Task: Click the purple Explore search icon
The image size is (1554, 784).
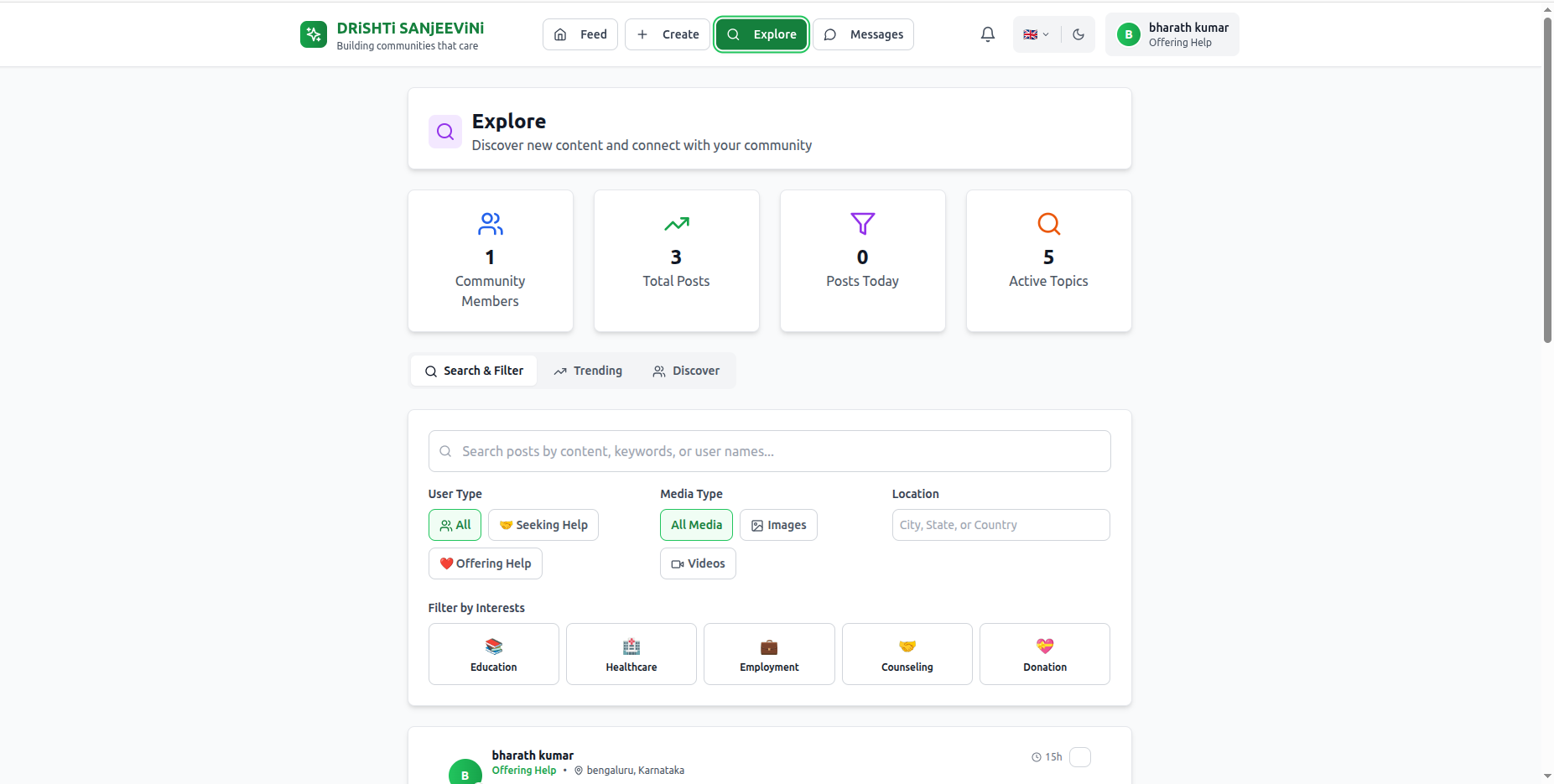Action: (x=445, y=132)
